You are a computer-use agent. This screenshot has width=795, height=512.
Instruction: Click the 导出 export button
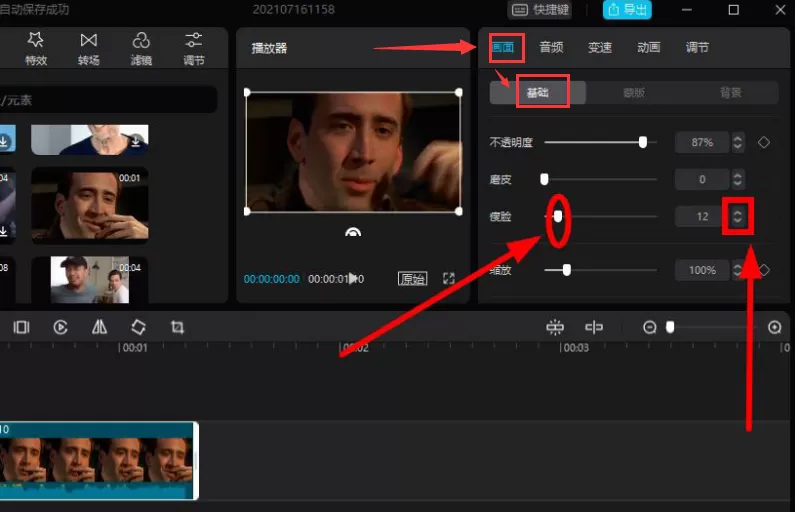(x=627, y=10)
